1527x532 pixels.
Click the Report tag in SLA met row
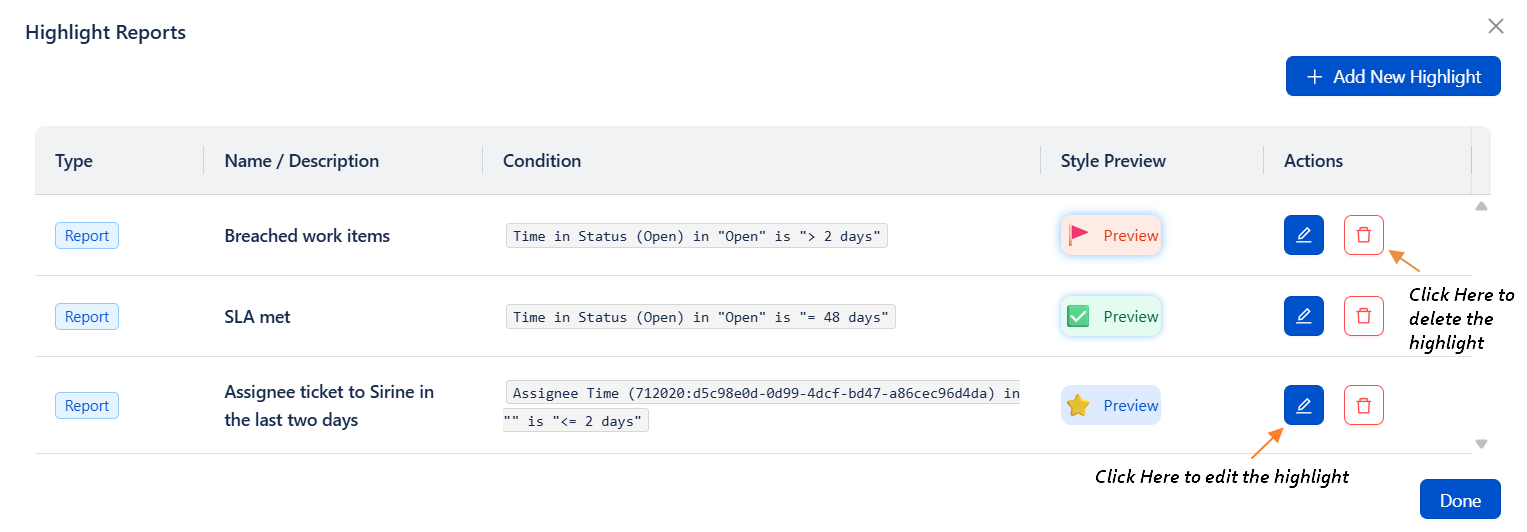(87, 317)
